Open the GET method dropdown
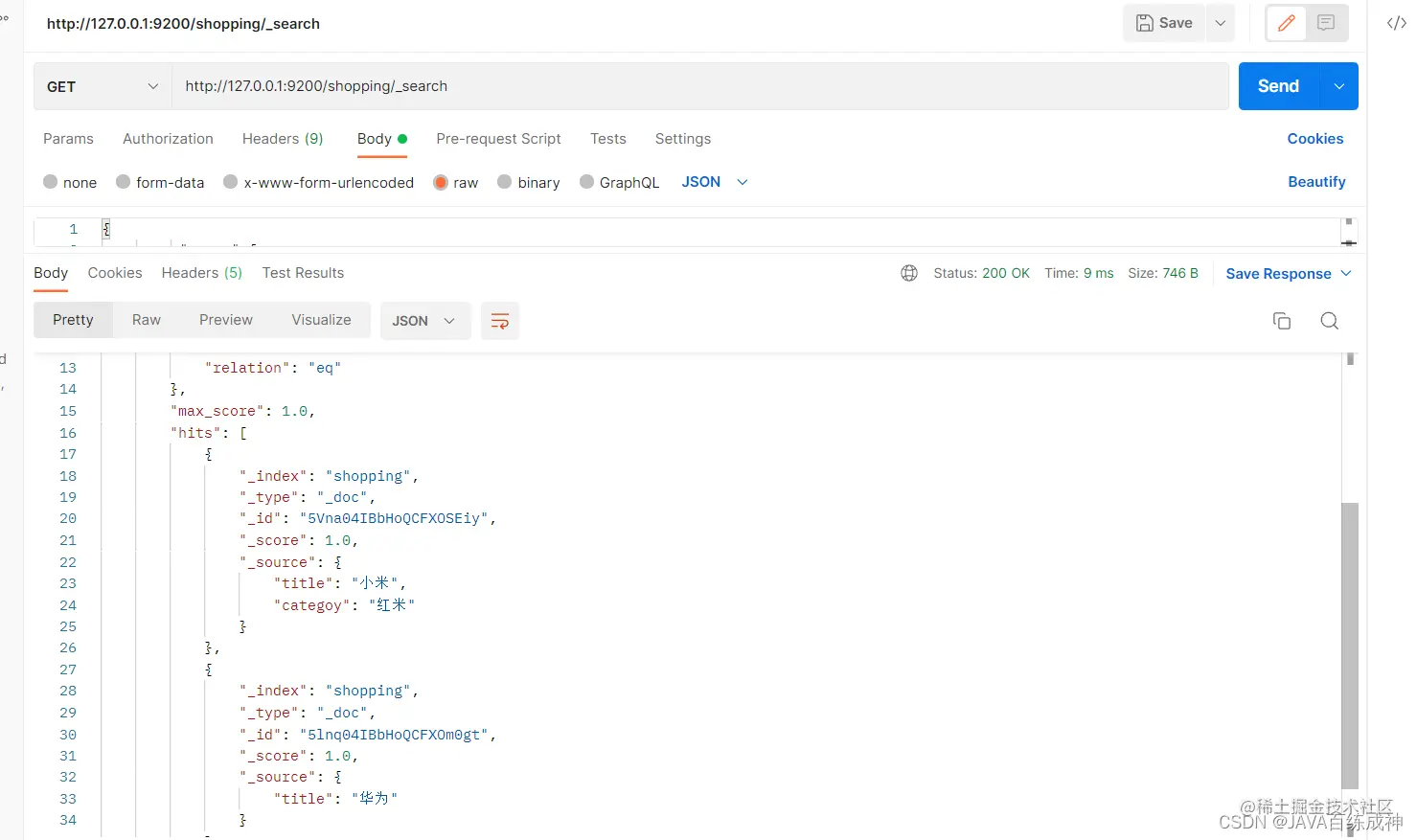Image resolution: width=1417 pixels, height=840 pixels. (x=103, y=86)
